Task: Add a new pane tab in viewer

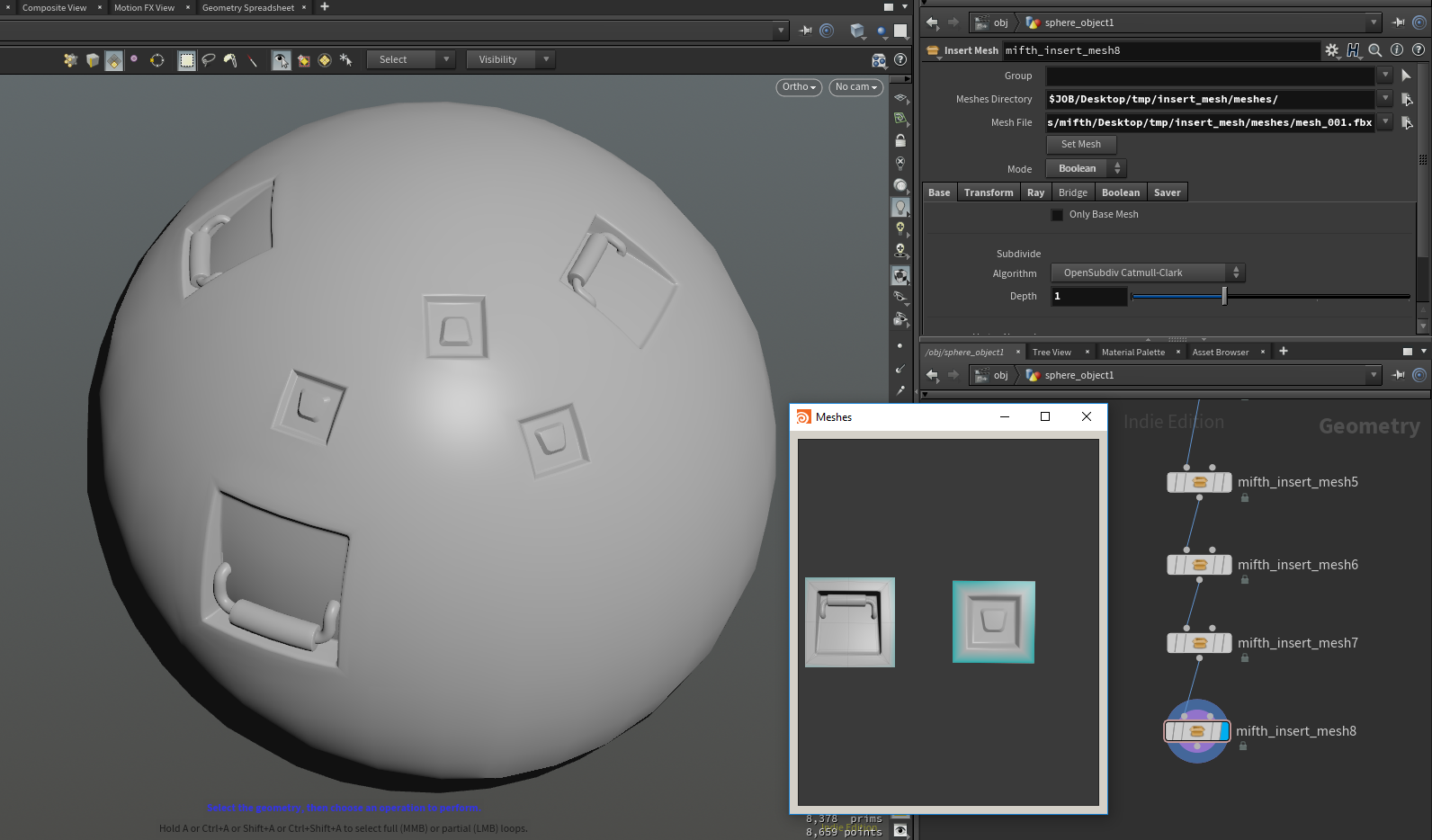Action: click(325, 7)
